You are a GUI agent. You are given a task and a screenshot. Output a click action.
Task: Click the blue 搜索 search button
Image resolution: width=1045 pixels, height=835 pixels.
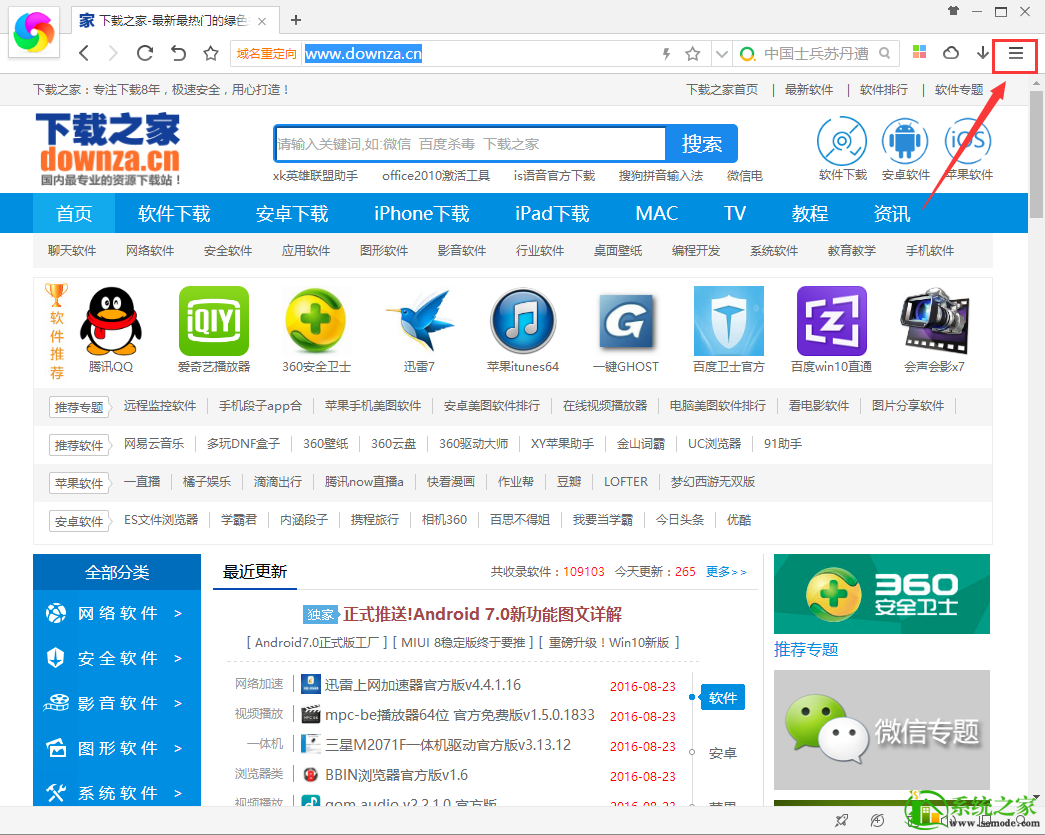pyautogui.click(x=701, y=143)
